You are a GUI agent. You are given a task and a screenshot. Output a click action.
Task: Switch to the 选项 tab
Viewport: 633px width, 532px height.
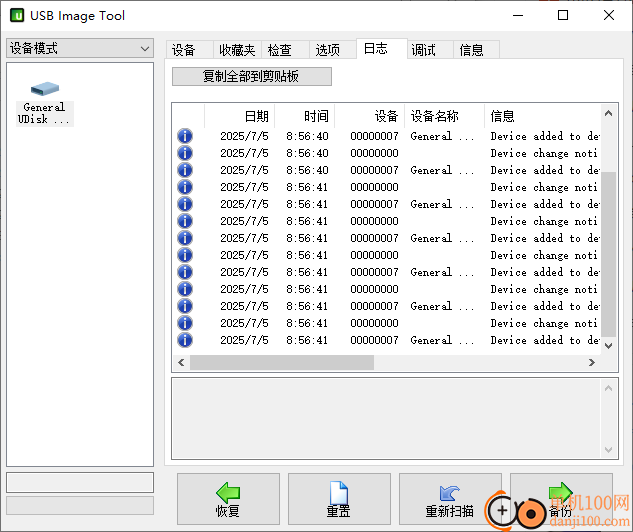333,50
